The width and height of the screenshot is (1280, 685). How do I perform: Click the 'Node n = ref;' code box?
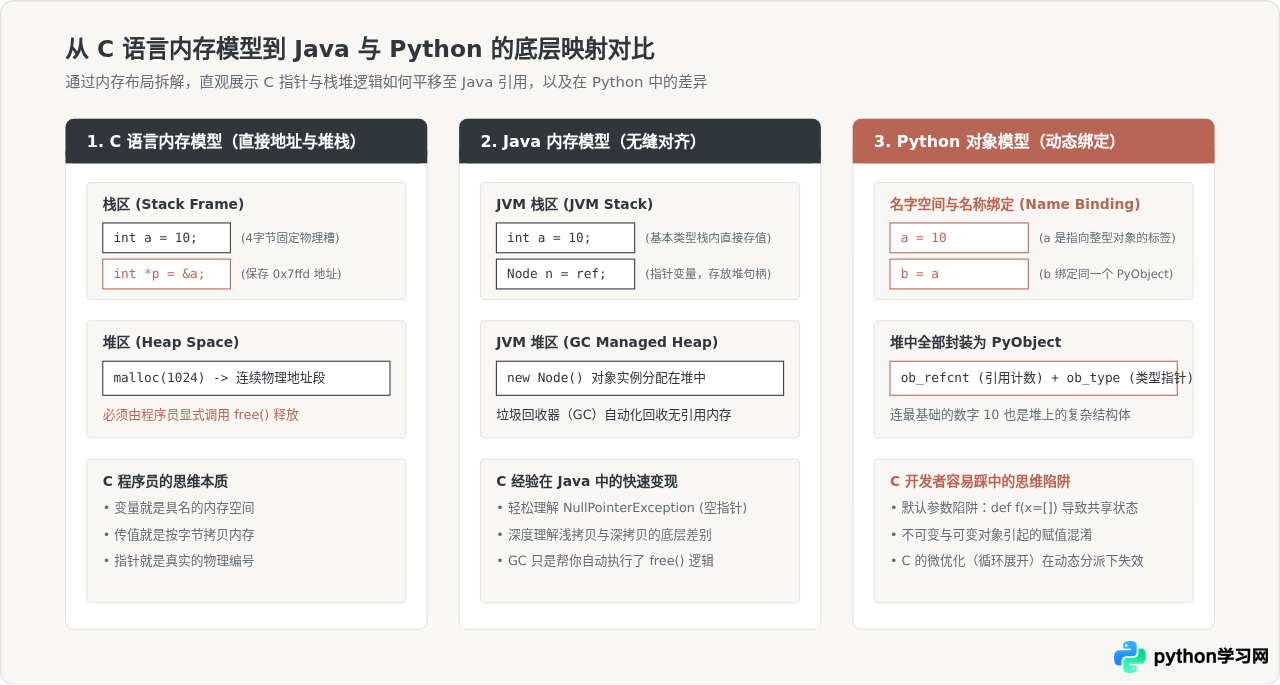tap(565, 274)
